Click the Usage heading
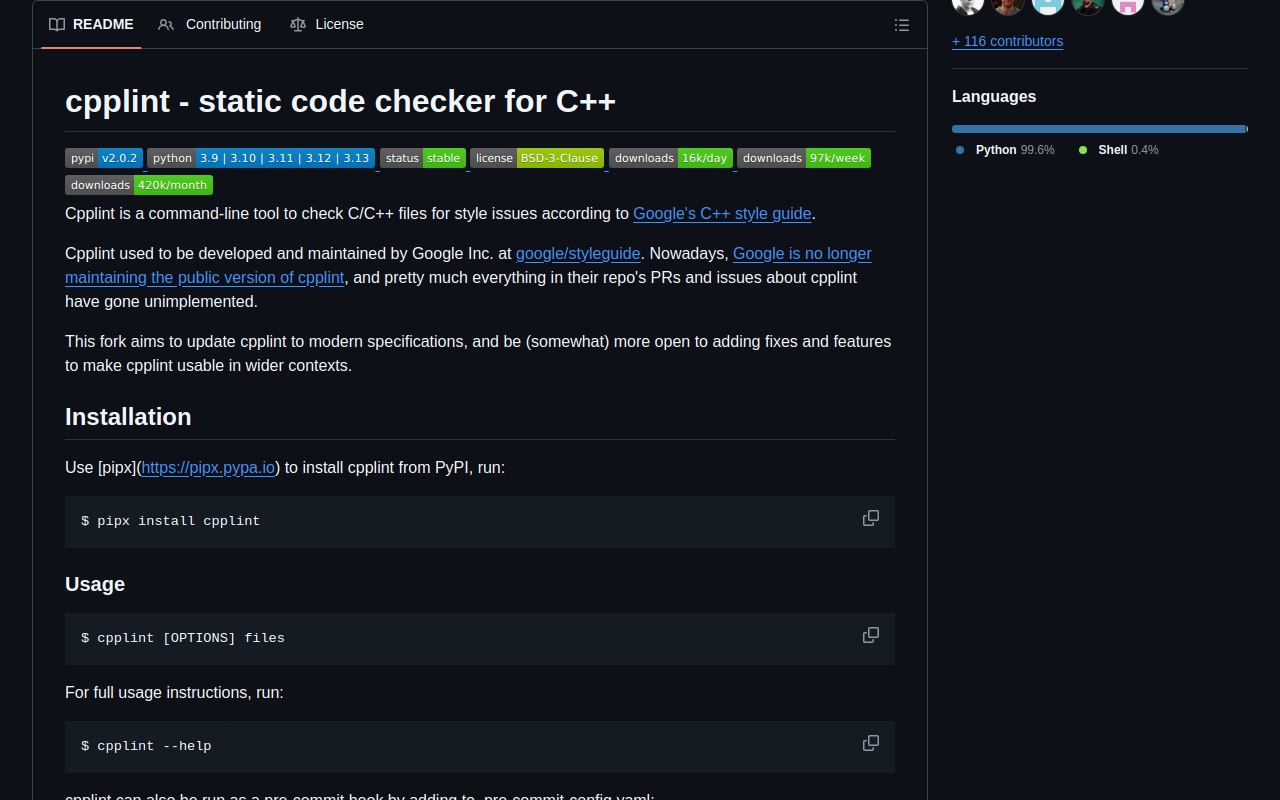The image size is (1280, 800). (95, 584)
